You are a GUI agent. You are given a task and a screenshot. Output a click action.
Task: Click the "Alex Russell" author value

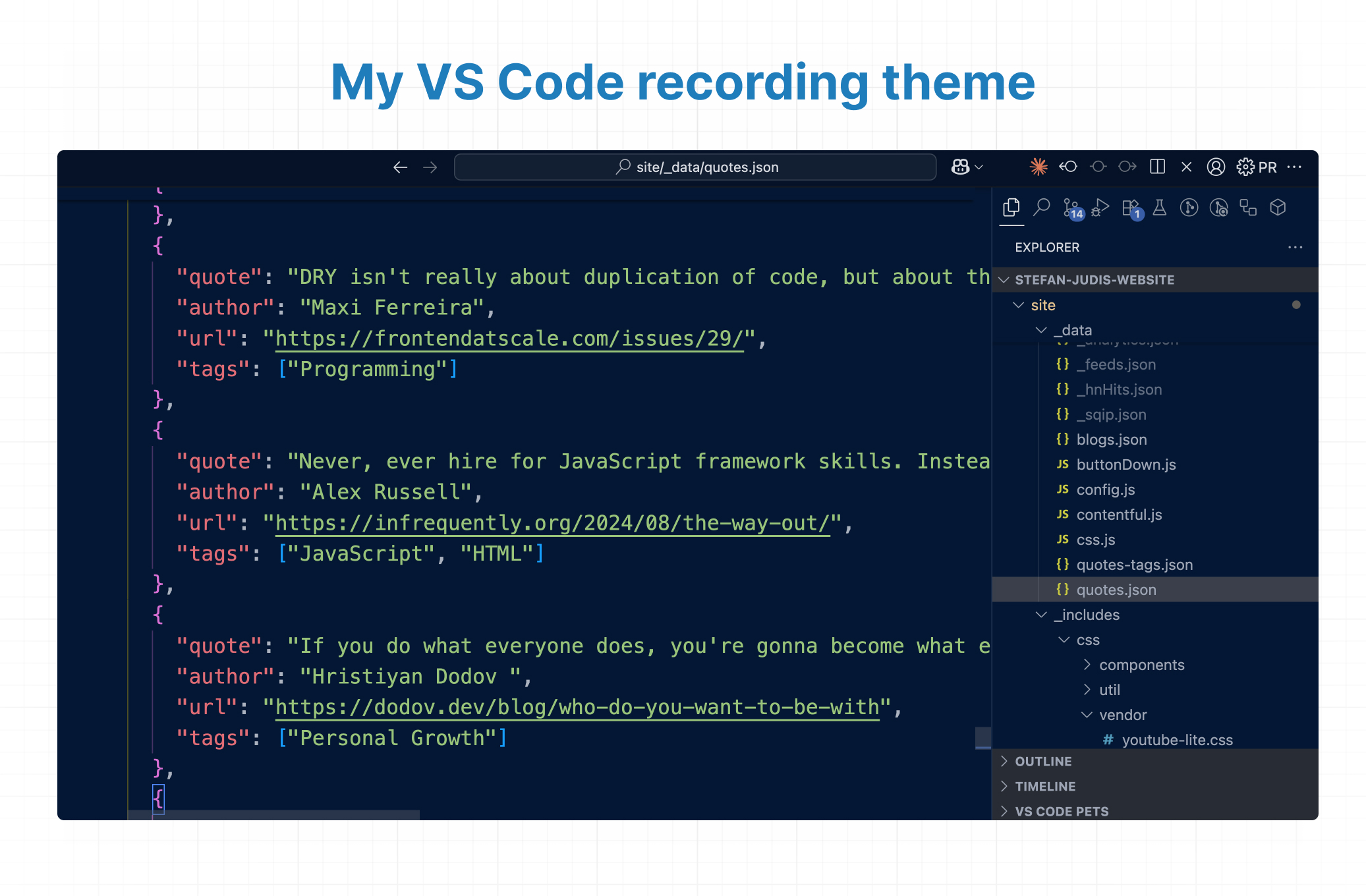[386, 492]
